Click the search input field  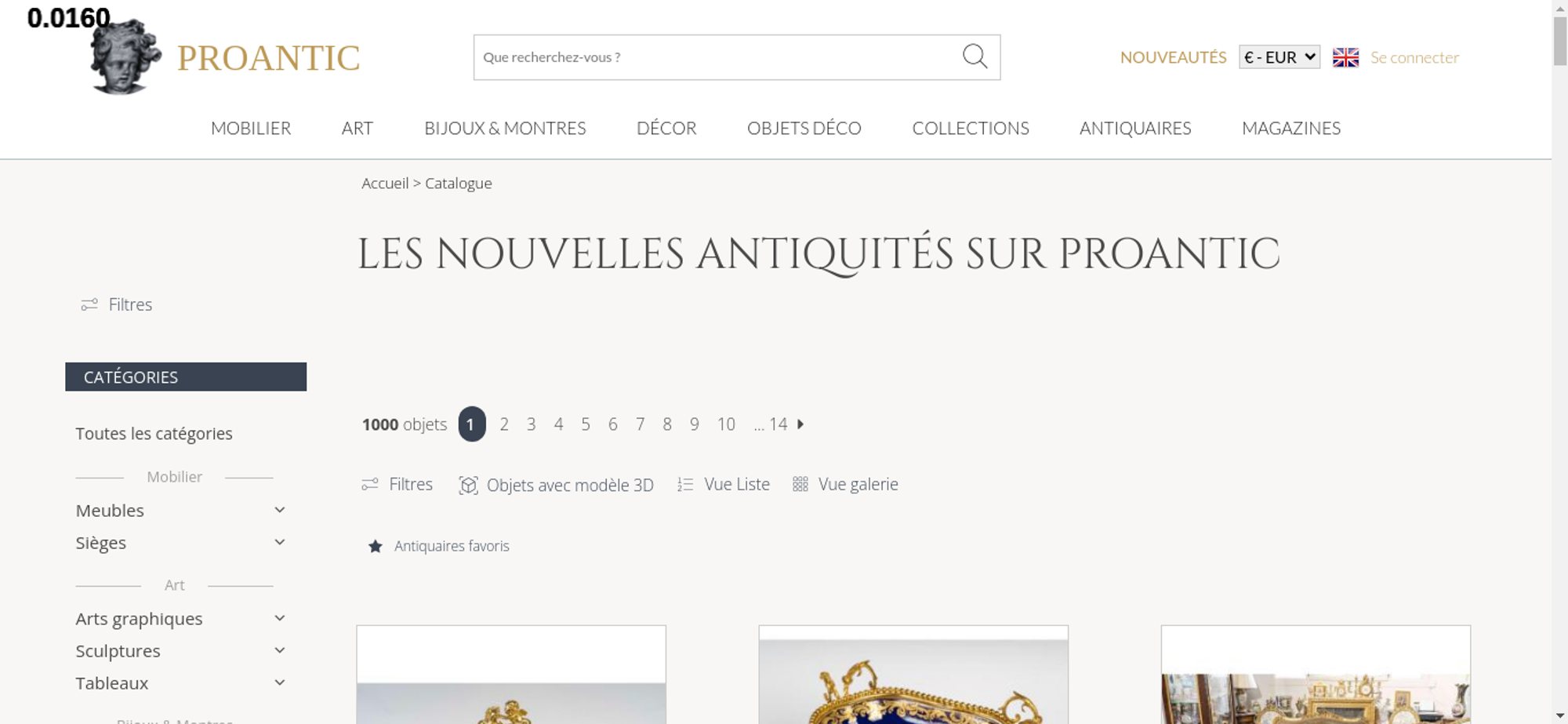tap(717, 57)
